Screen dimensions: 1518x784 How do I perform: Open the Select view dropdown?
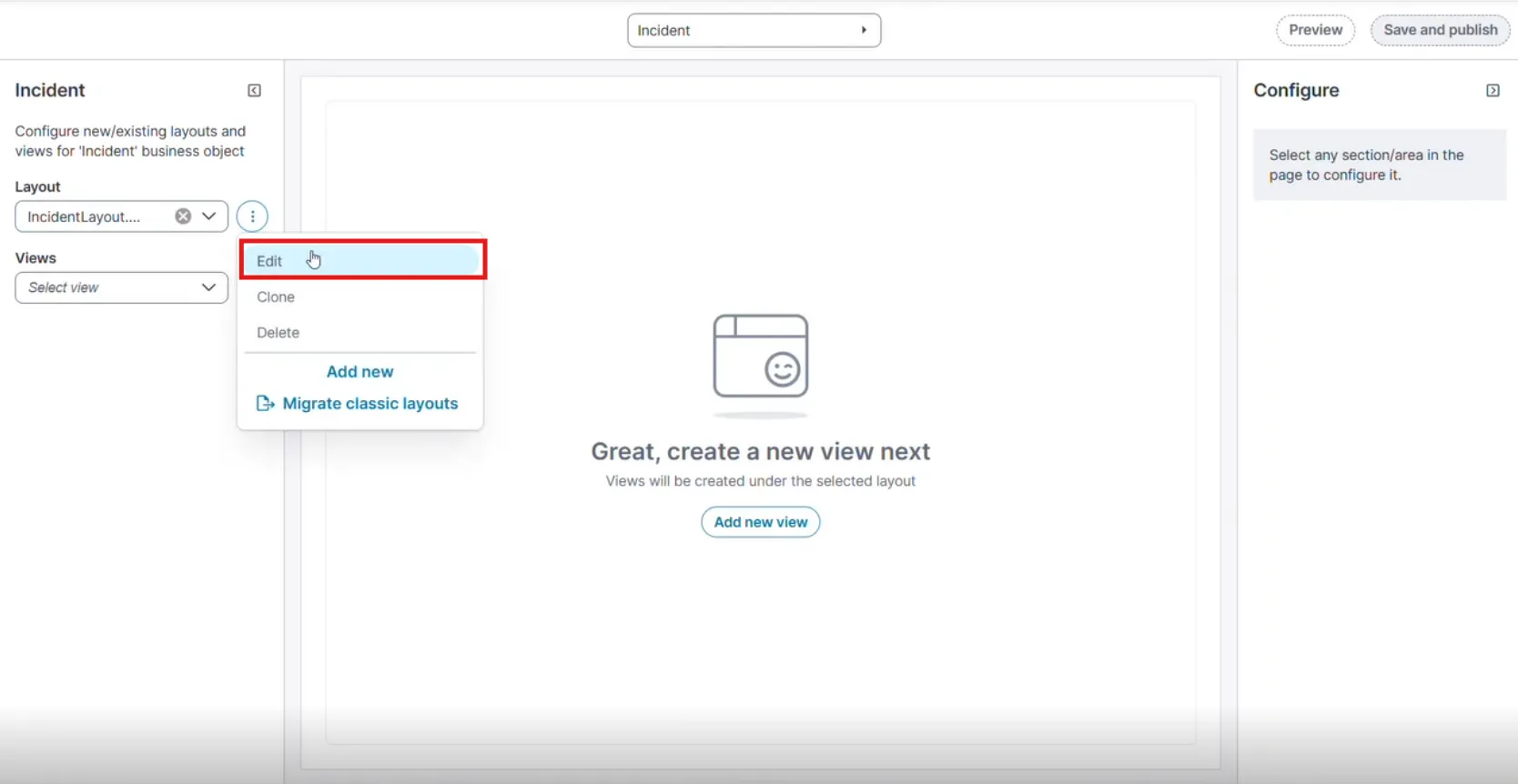tap(121, 287)
